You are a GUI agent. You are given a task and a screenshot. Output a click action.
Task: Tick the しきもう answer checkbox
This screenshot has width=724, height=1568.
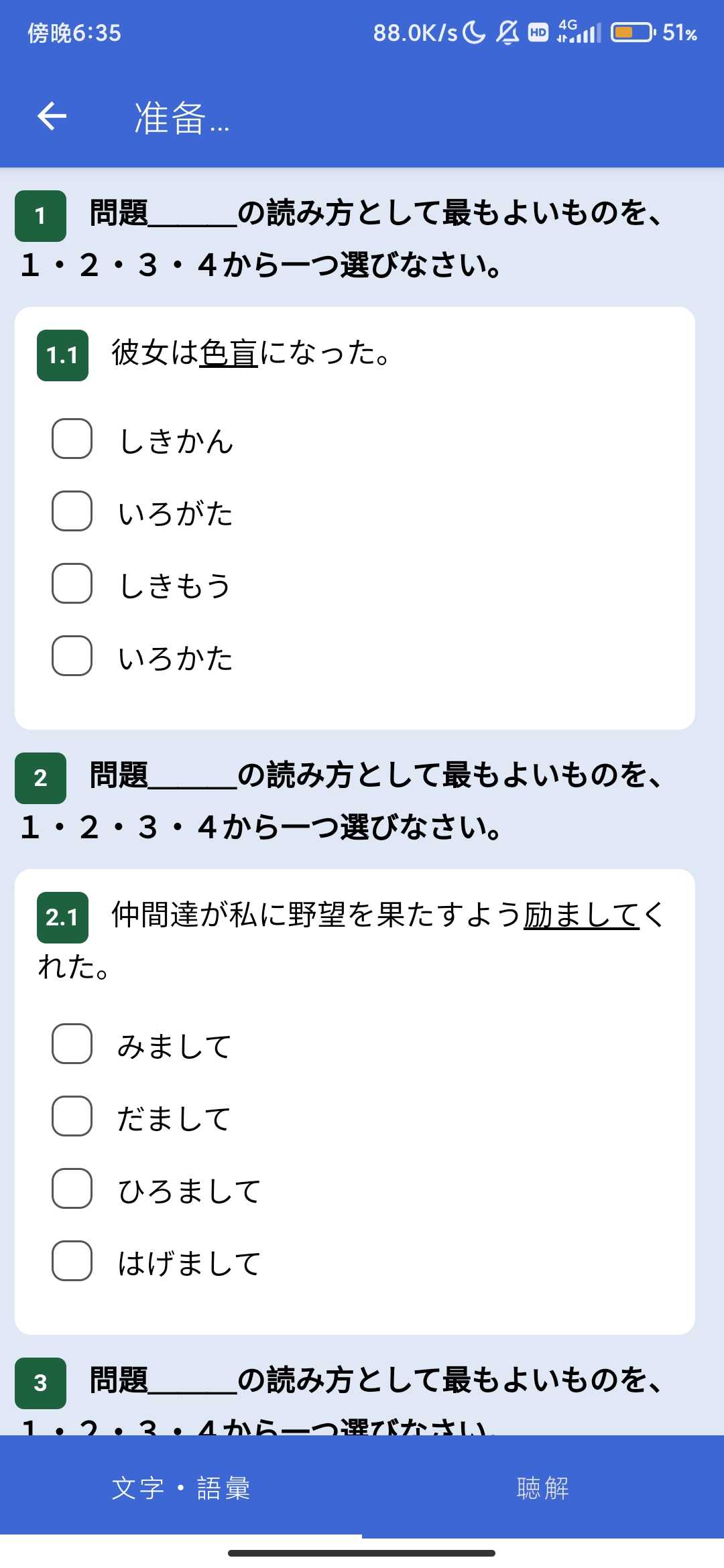(x=72, y=584)
